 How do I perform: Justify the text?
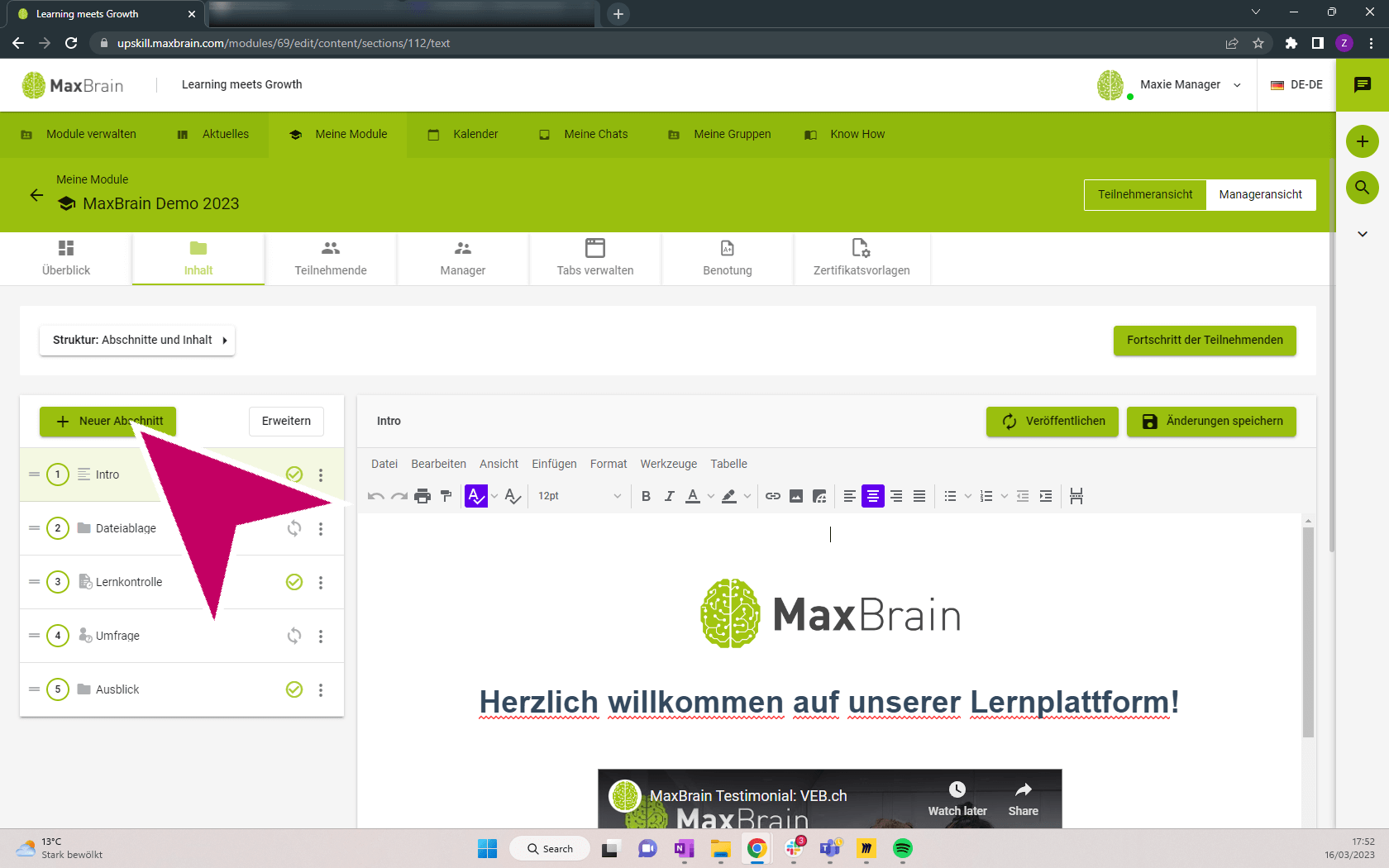click(x=919, y=496)
